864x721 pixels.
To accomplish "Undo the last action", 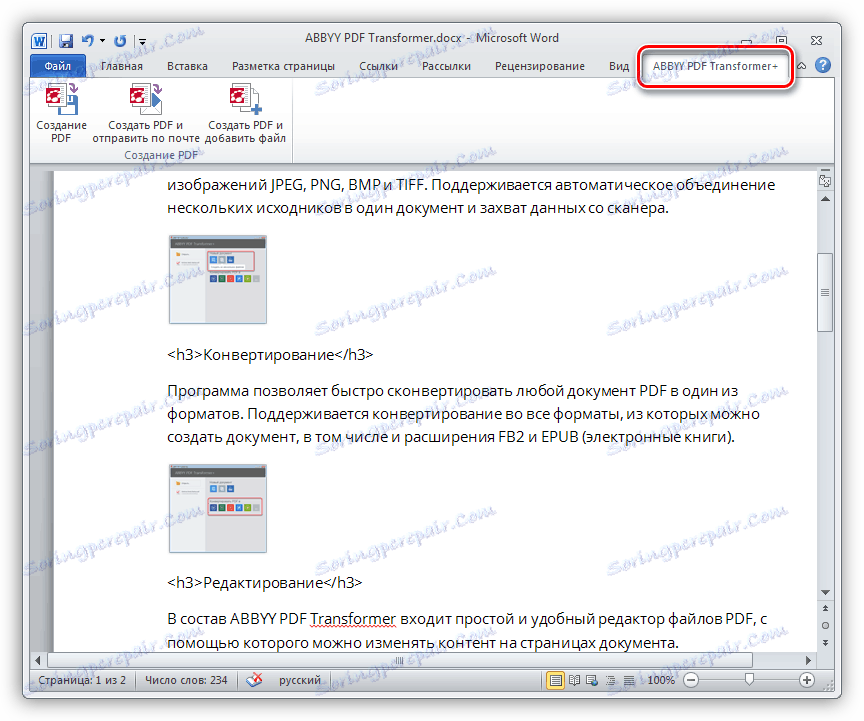I will [88, 40].
